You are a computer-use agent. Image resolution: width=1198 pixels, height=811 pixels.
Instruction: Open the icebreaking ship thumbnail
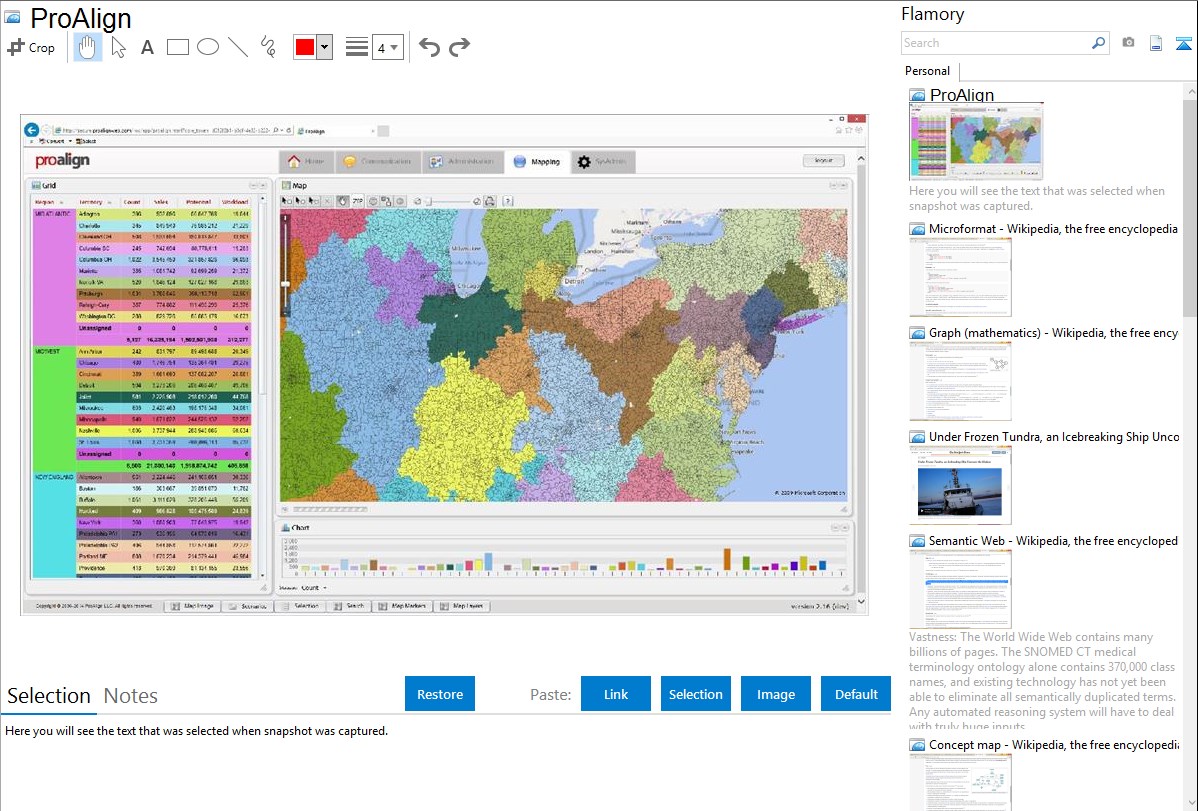point(960,485)
